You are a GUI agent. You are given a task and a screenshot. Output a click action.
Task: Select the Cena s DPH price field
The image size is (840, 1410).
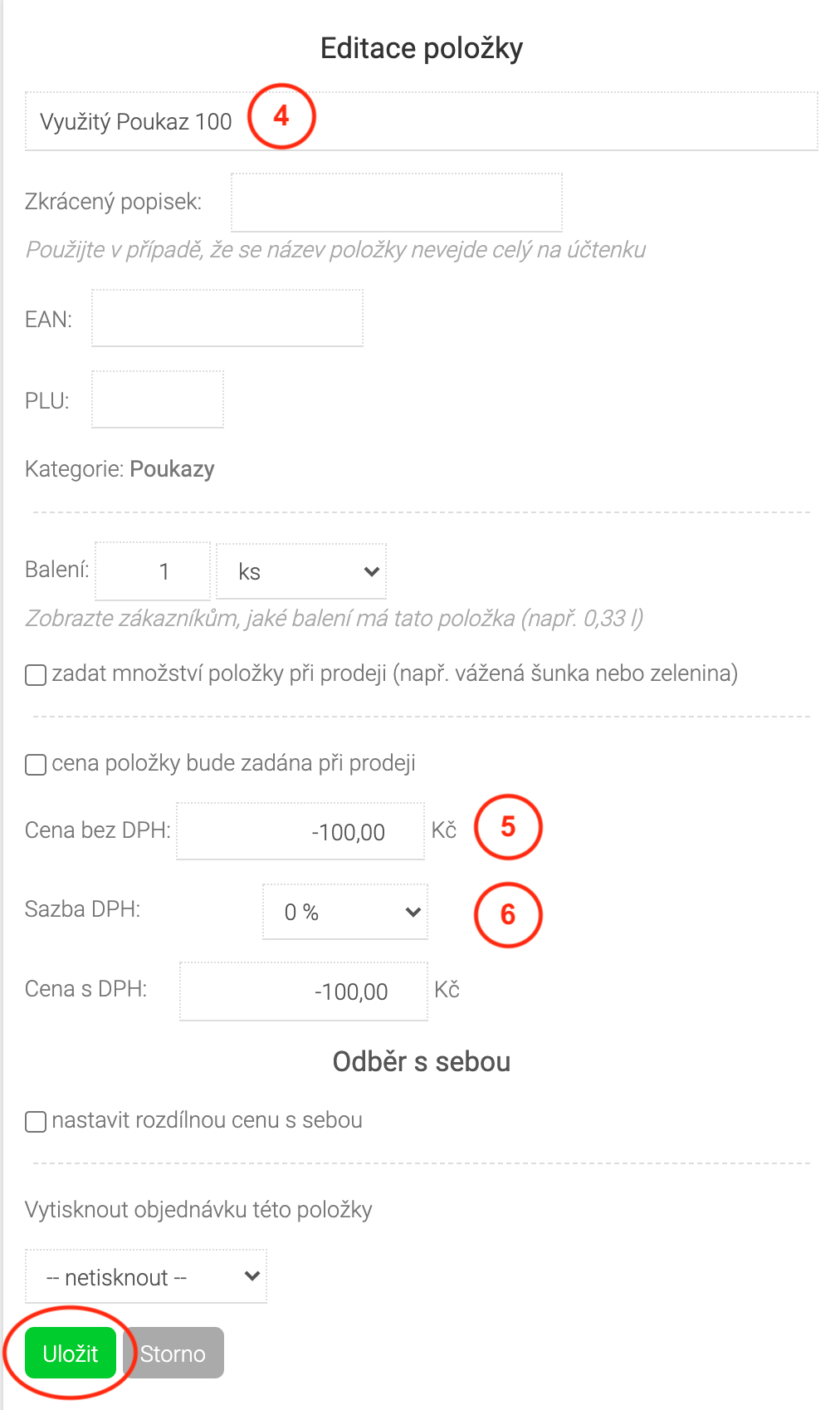click(304, 991)
